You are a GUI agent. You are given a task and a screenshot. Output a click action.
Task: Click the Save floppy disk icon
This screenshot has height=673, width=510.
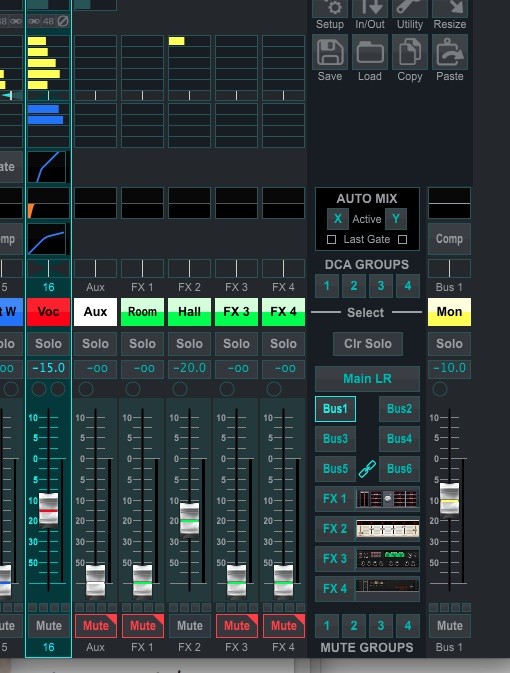tap(330, 52)
